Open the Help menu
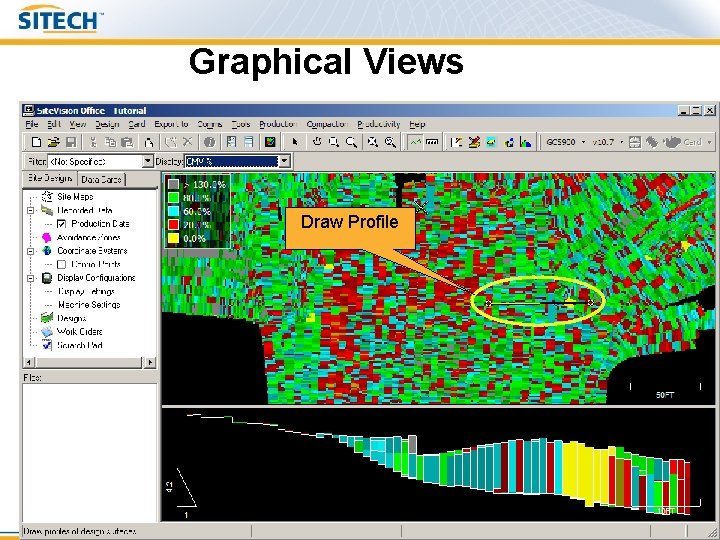 coord(417,124)
